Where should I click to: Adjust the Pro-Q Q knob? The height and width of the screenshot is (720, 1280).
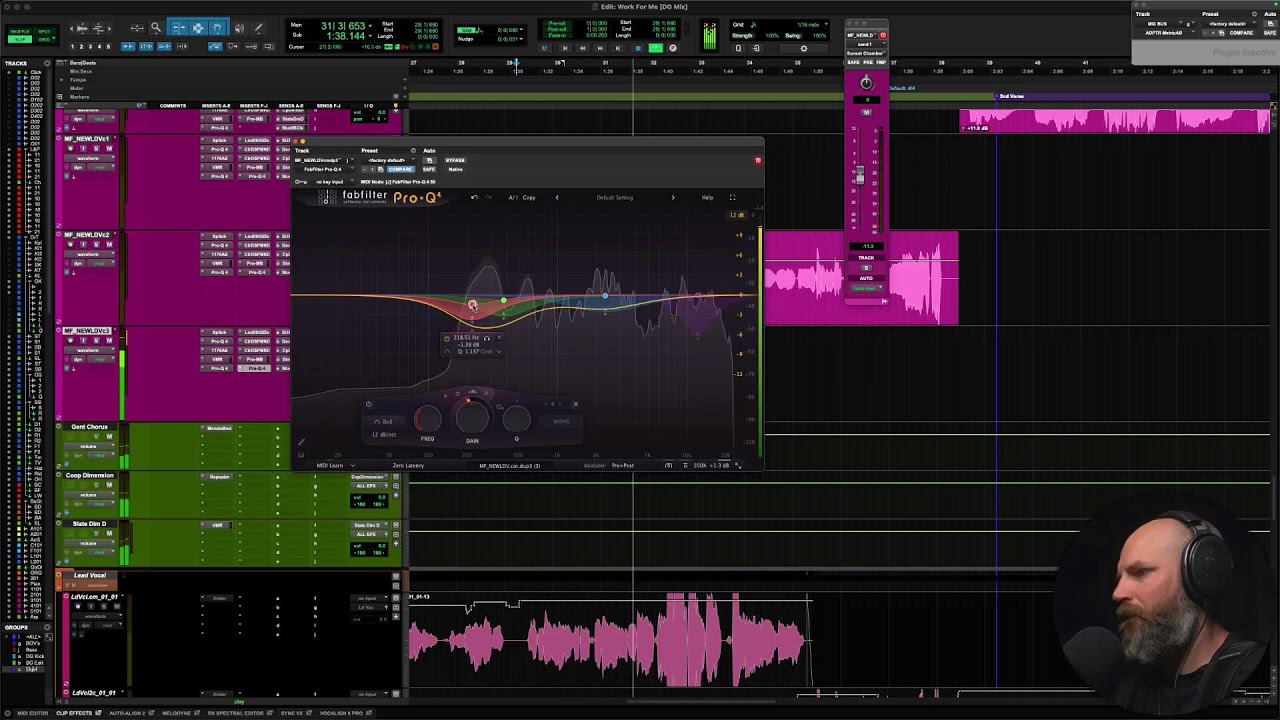click(516, 419)
